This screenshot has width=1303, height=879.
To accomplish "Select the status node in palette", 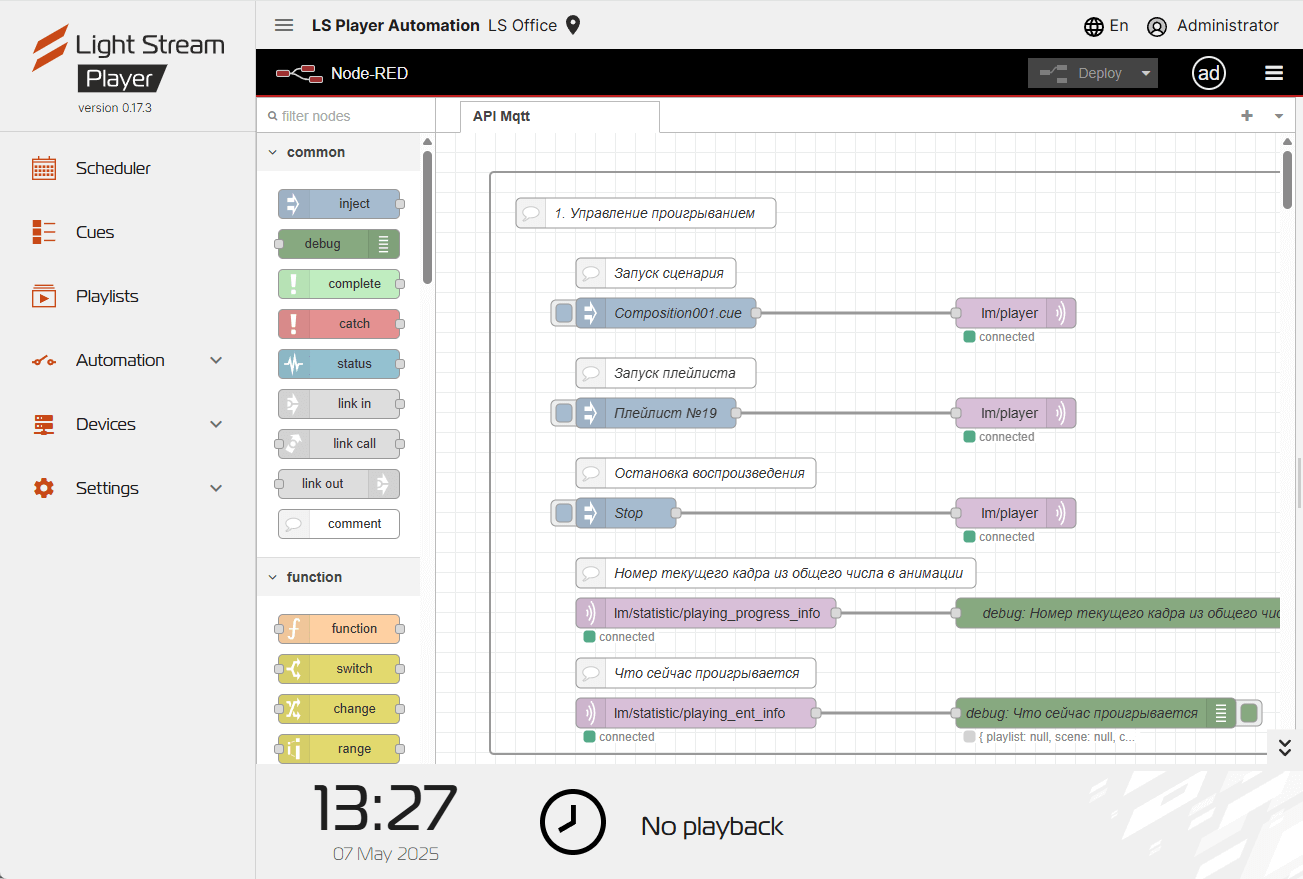I will point(339,364).
